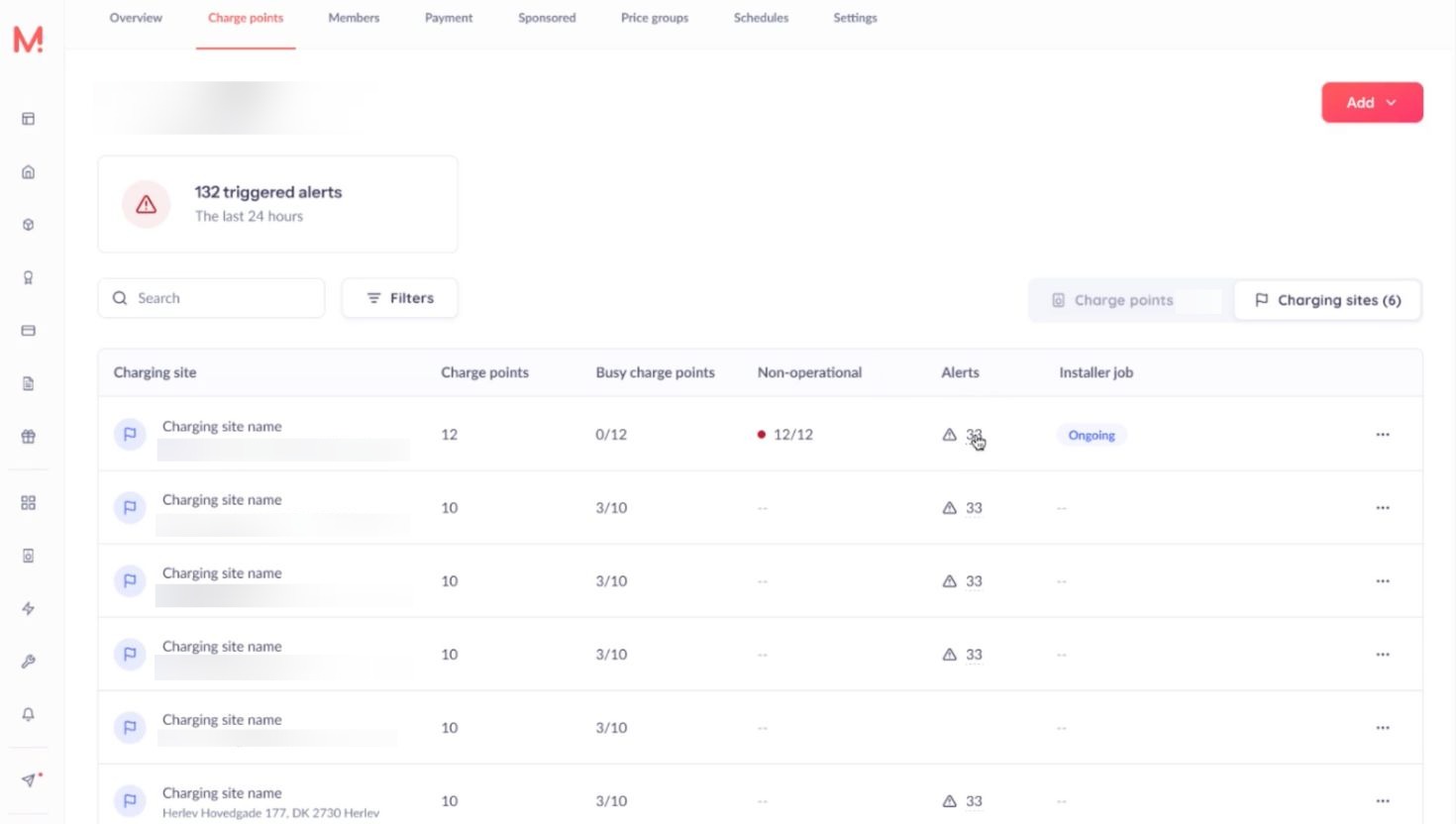Open the document icon in sidebar
Screen dimensions: 1456x824
click(x=28, y=383)
